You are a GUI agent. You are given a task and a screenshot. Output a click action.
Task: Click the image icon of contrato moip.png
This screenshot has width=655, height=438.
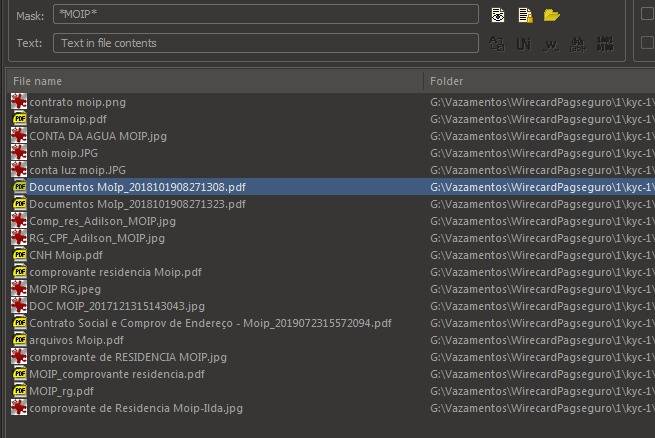pos(19,102)
